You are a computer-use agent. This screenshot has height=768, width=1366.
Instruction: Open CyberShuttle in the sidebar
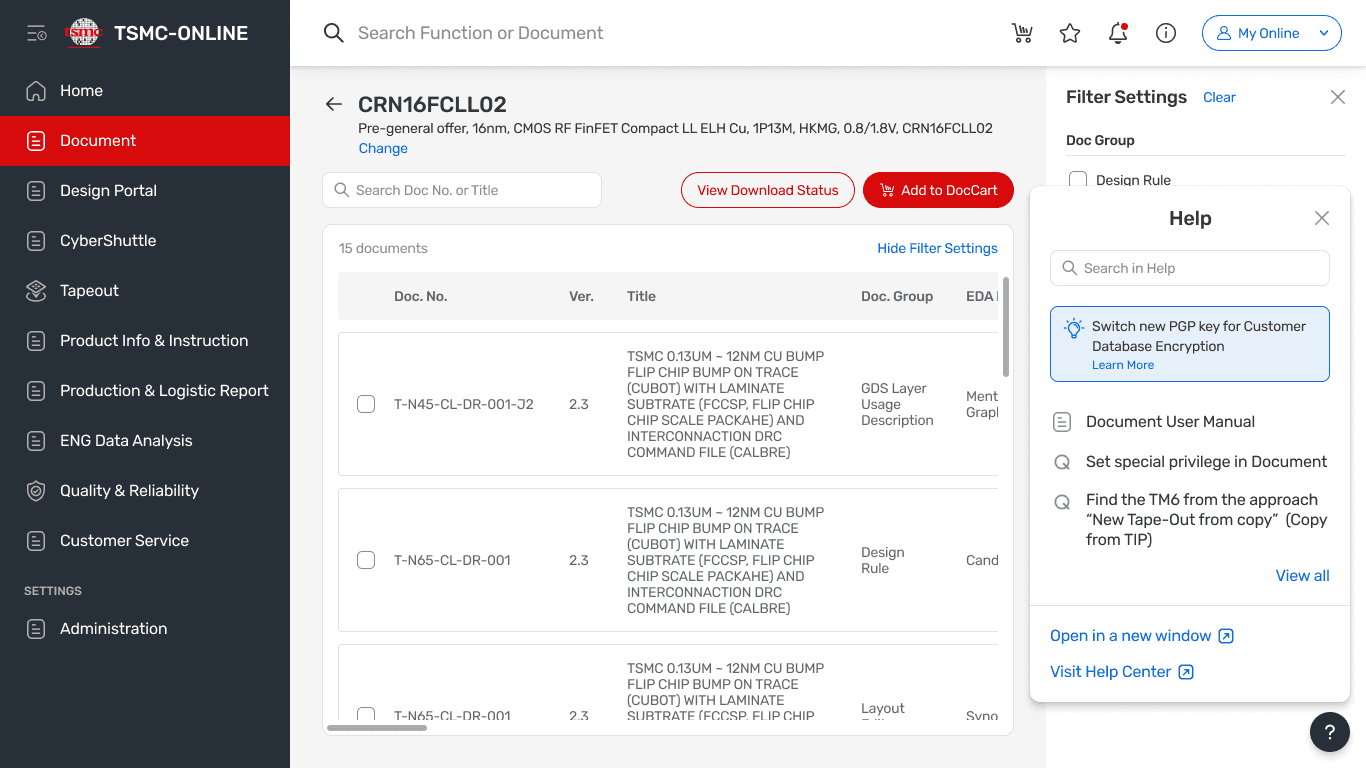click(145, 241)
